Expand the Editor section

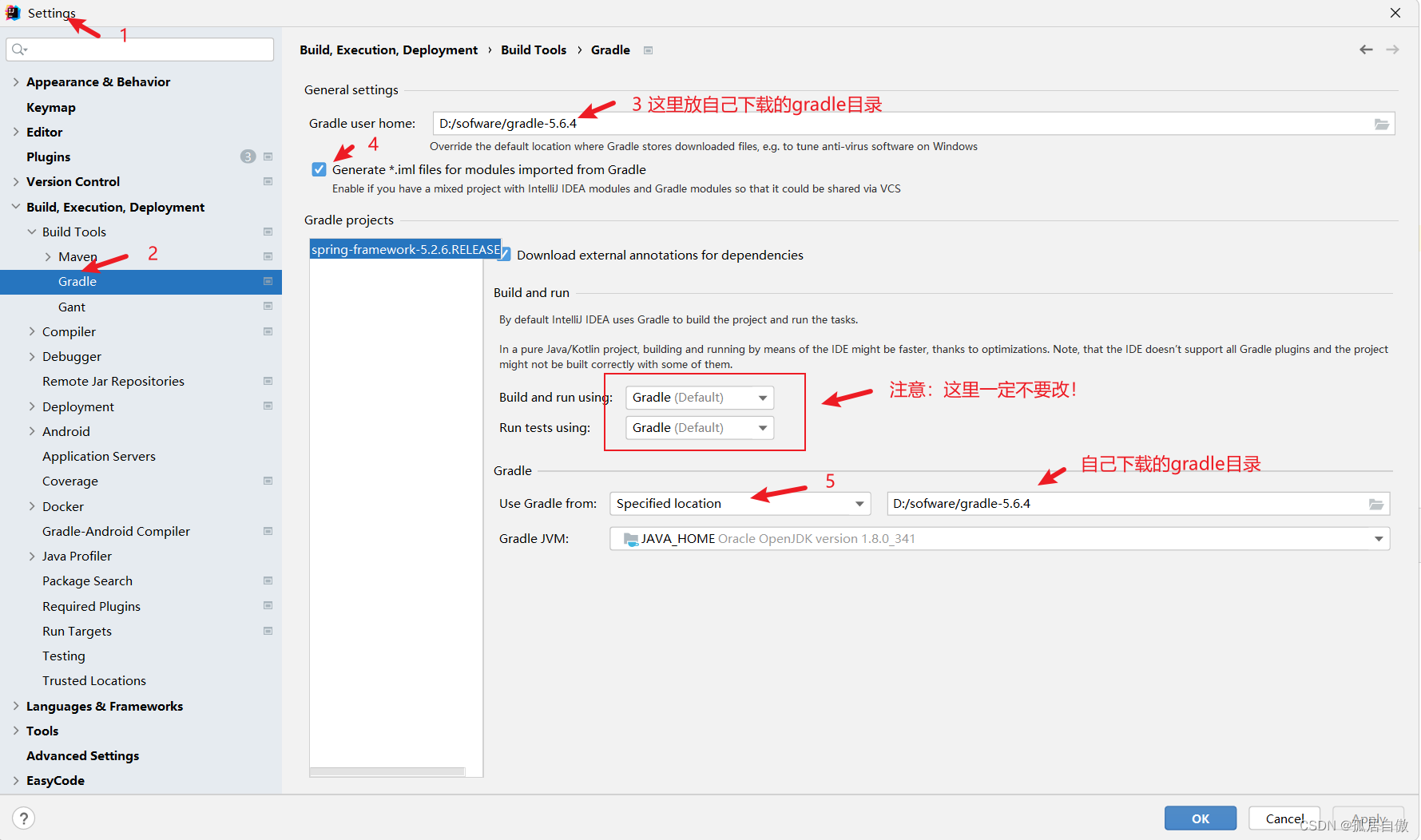[x=16, y=132]
